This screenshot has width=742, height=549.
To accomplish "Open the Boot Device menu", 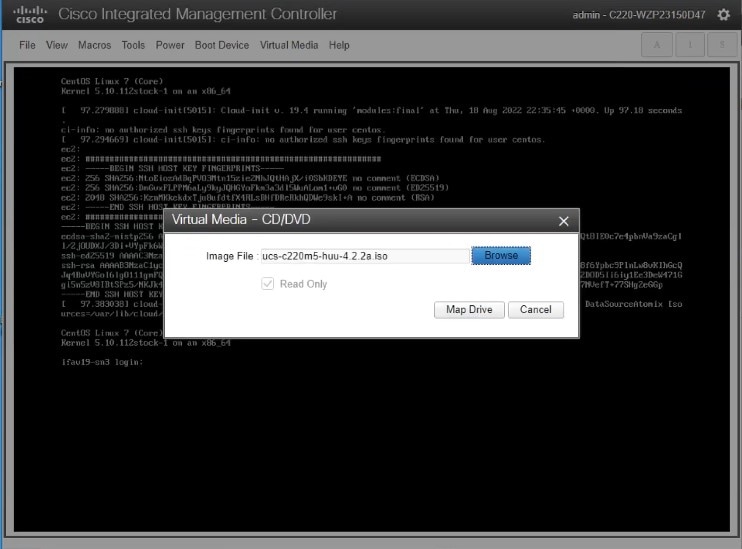I will [222, 45].
